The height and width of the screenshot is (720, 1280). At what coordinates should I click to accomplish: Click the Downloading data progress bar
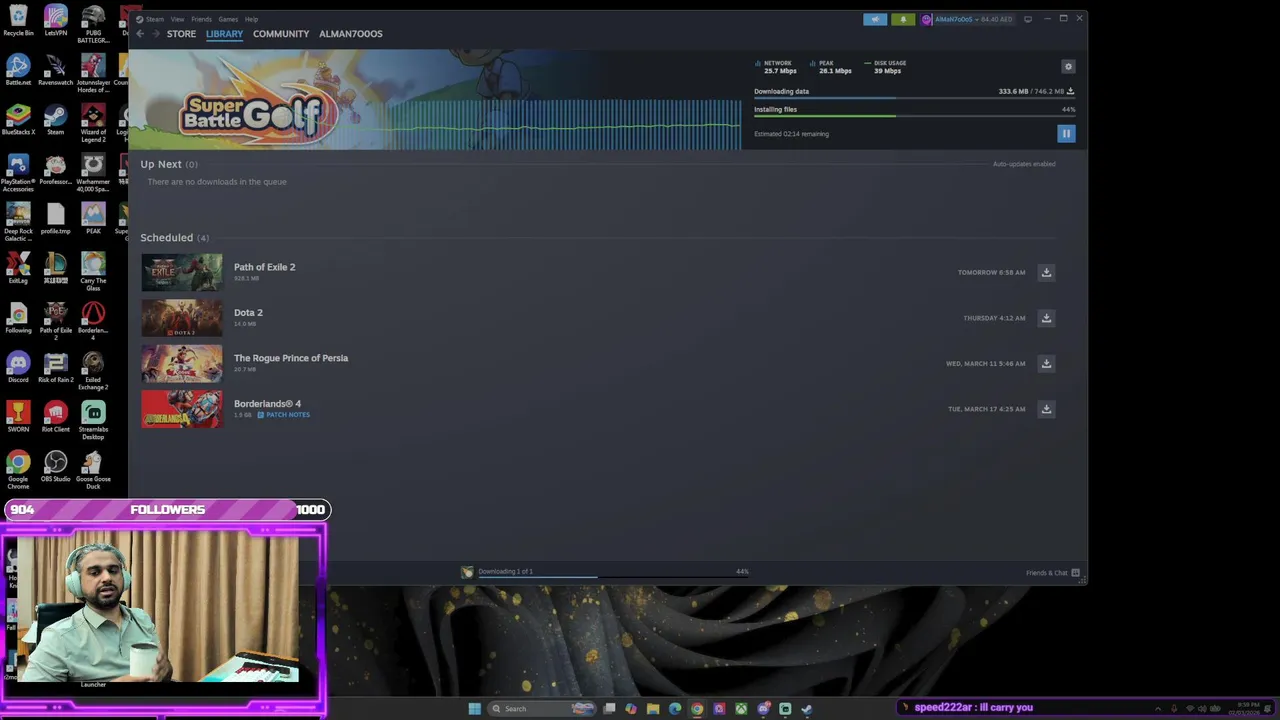pyautogui.click(x=914, y=98)
